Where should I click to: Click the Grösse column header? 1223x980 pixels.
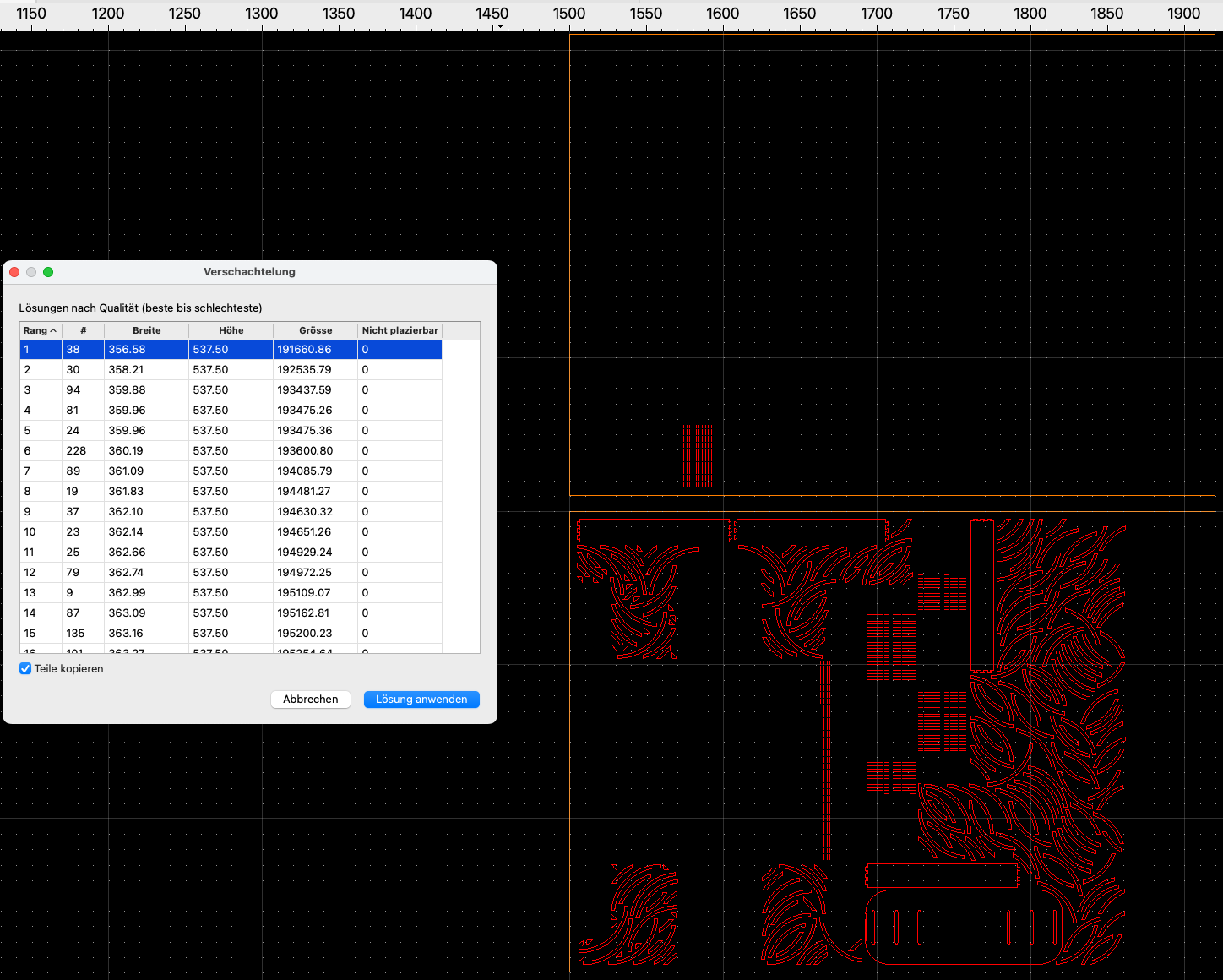315,330
